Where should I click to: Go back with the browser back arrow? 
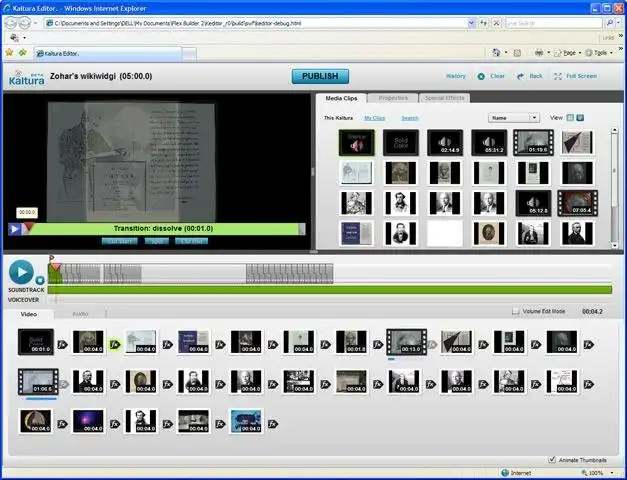click(x=11, y=23)
